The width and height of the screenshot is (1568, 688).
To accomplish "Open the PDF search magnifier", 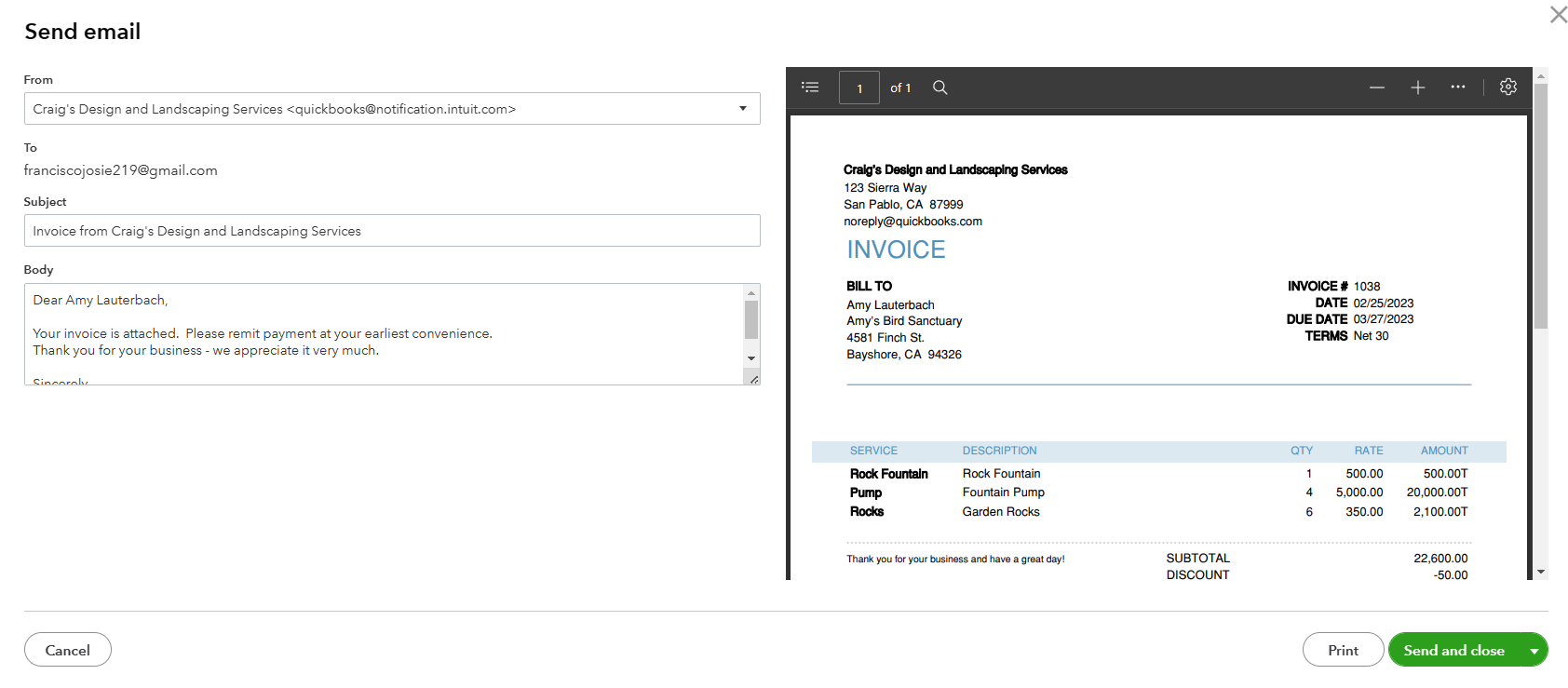I will click(x=940, y=88).
